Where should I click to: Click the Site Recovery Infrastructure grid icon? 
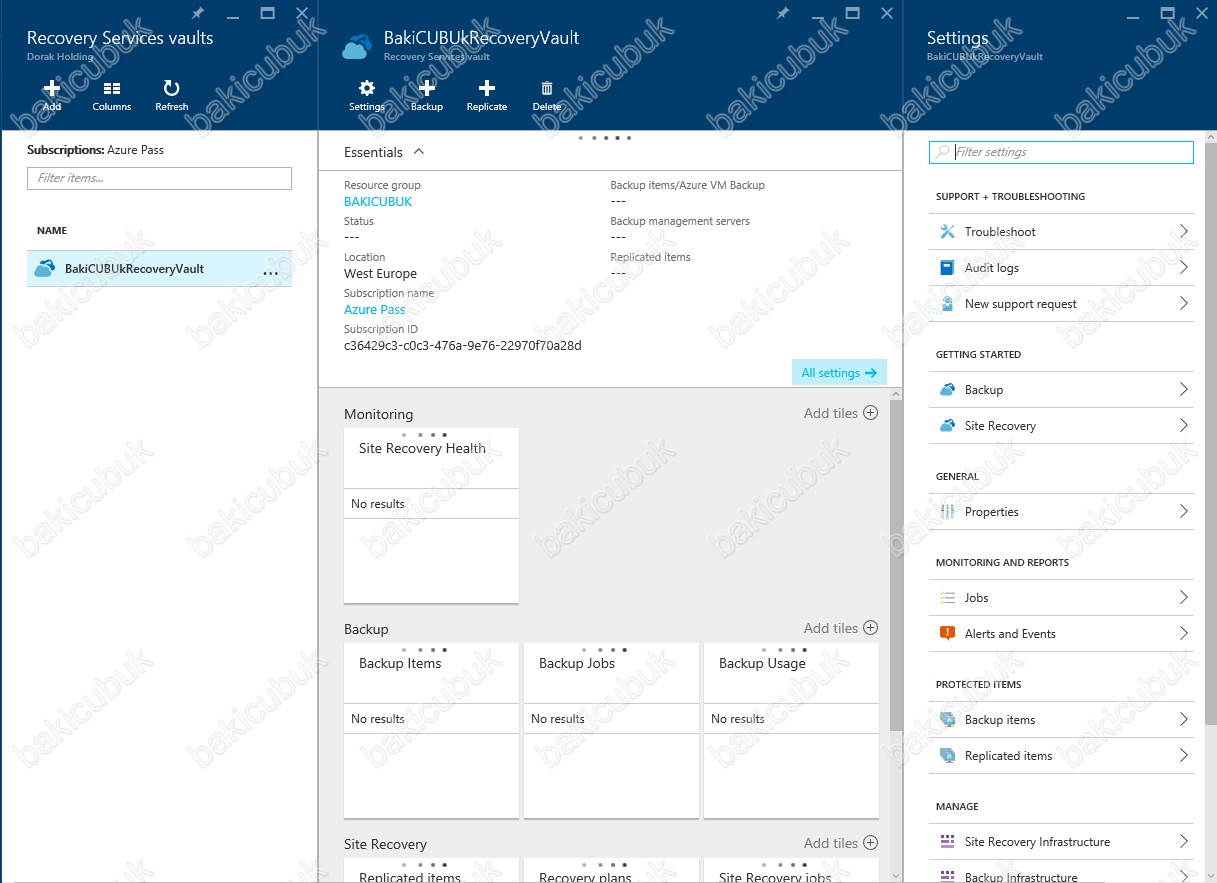tap(947, 842)
